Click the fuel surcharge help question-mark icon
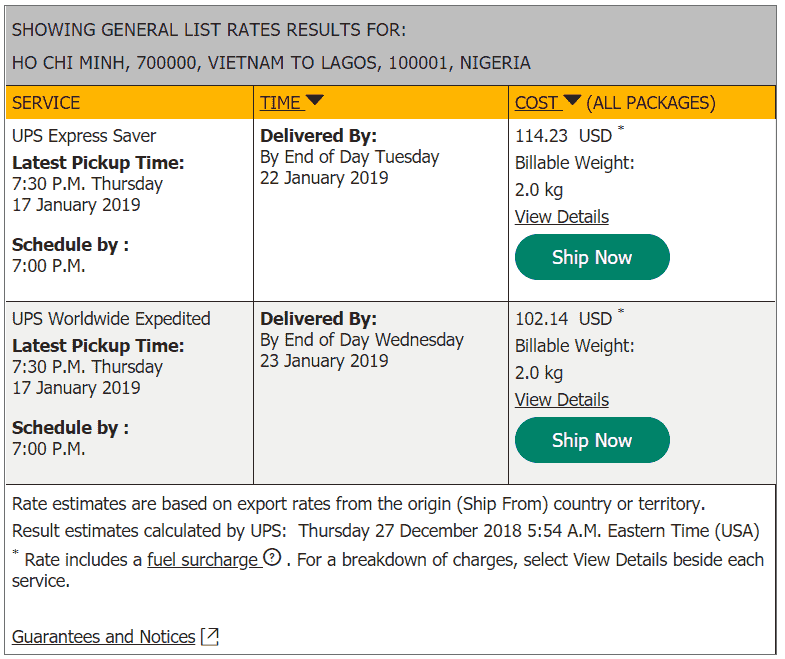The height and width of the screenshot is (659, 785). (x=272, y=557)
